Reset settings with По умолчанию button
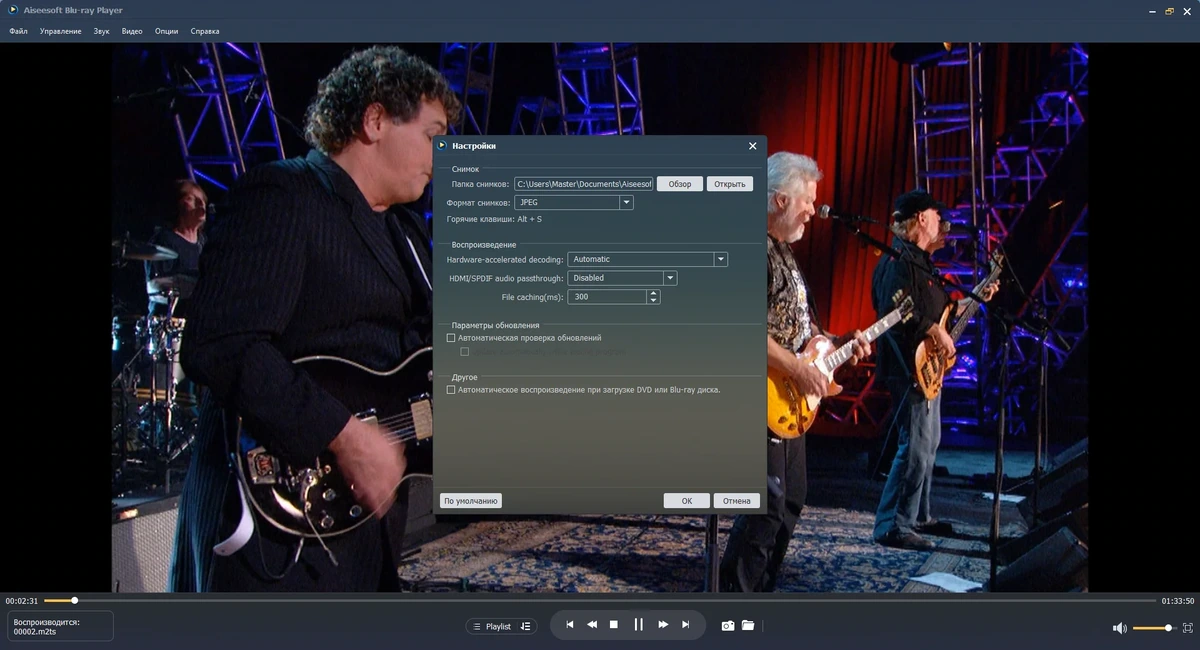Screen dimensions: 1200x650 tap(471, 501)
